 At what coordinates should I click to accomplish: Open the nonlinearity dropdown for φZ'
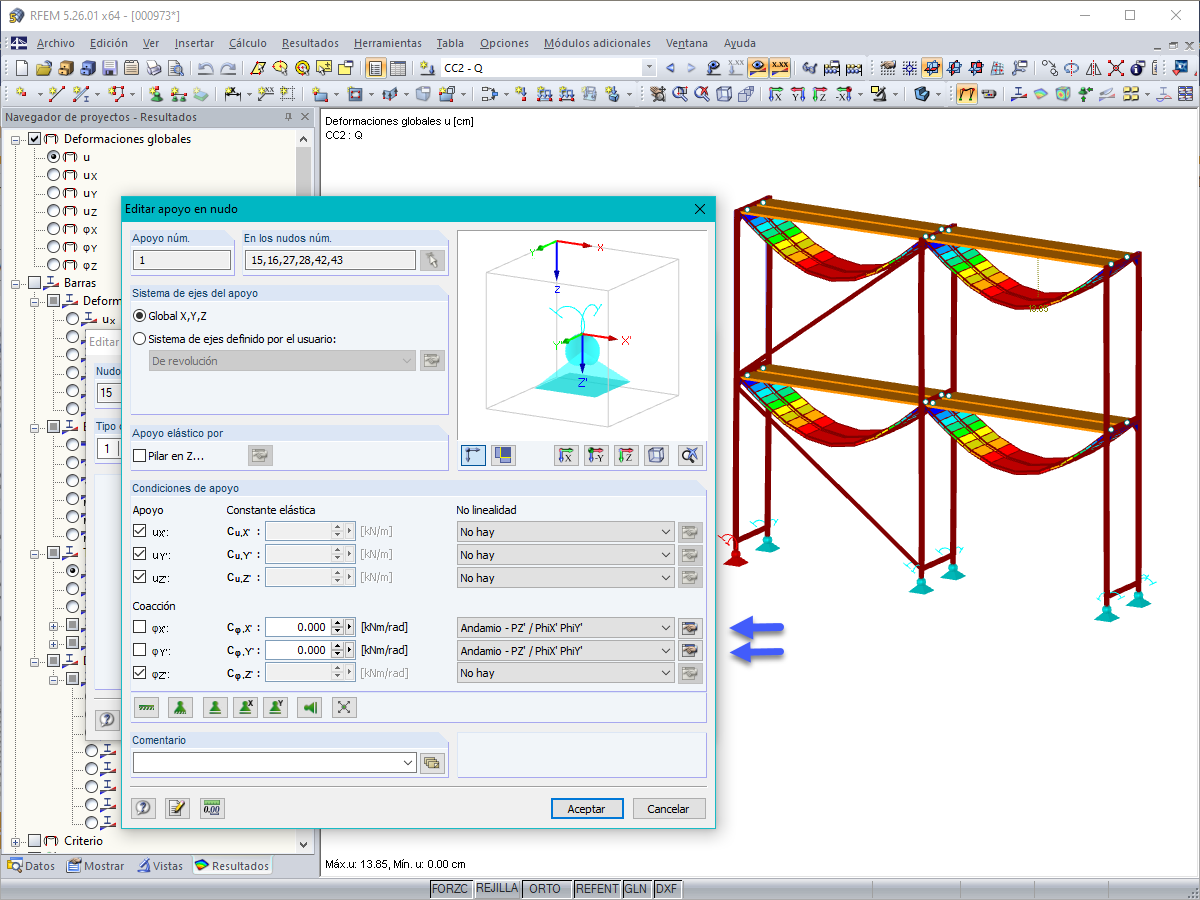click(x=566, y=673)
